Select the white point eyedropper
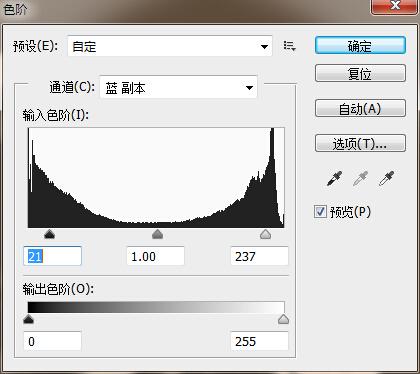The image size is (420, 374). tap(386, 179)
